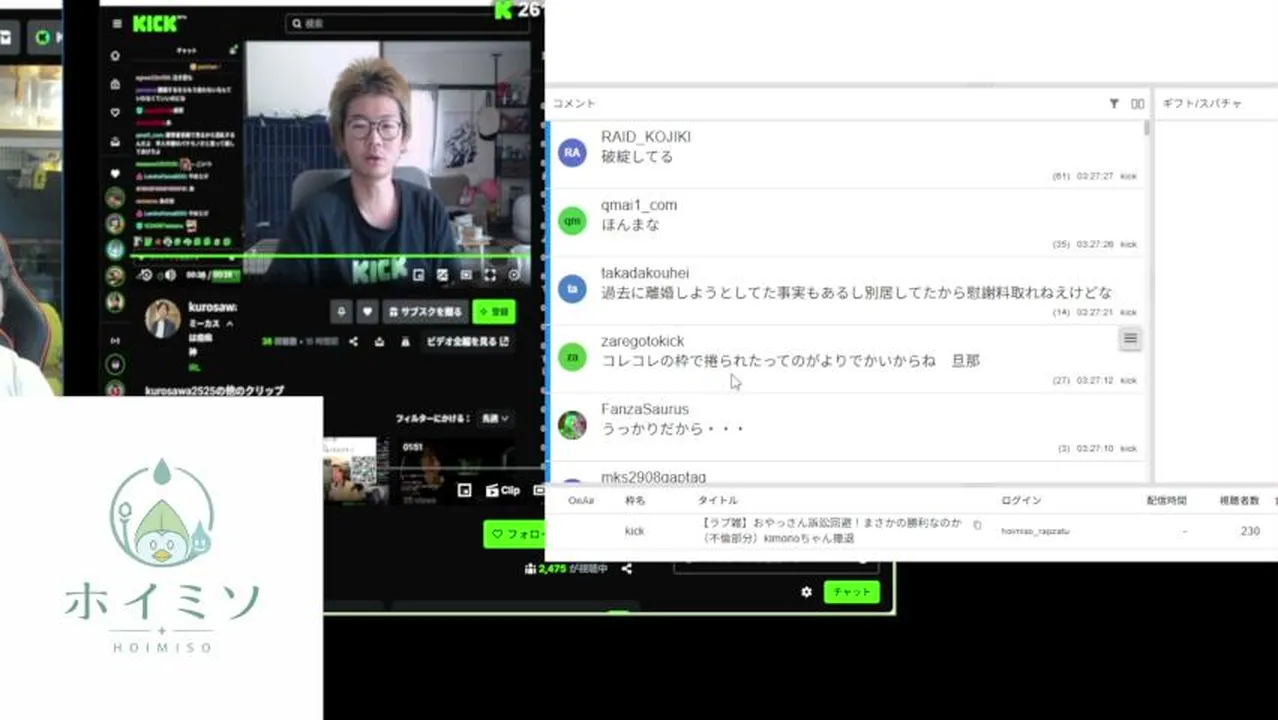
Task: Click the 枠名 column header
Action: (x=635, y=501)
